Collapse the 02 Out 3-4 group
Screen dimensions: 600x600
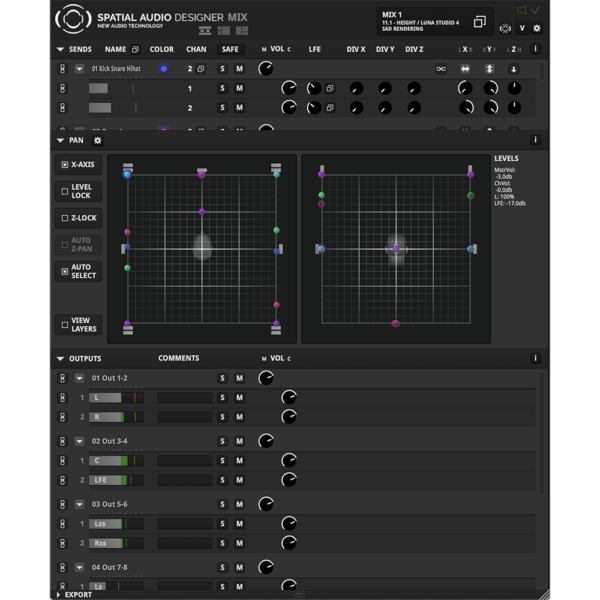79,441
